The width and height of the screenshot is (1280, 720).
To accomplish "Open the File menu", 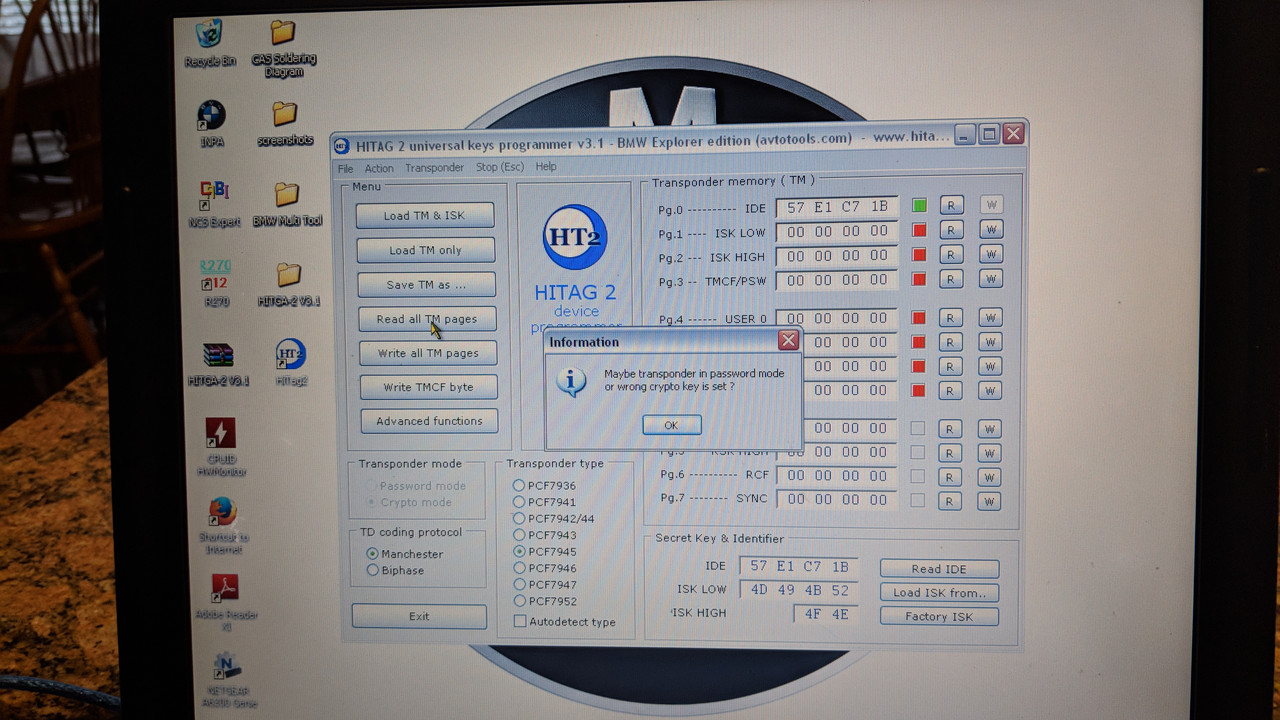I will click(x=345, y=168).
